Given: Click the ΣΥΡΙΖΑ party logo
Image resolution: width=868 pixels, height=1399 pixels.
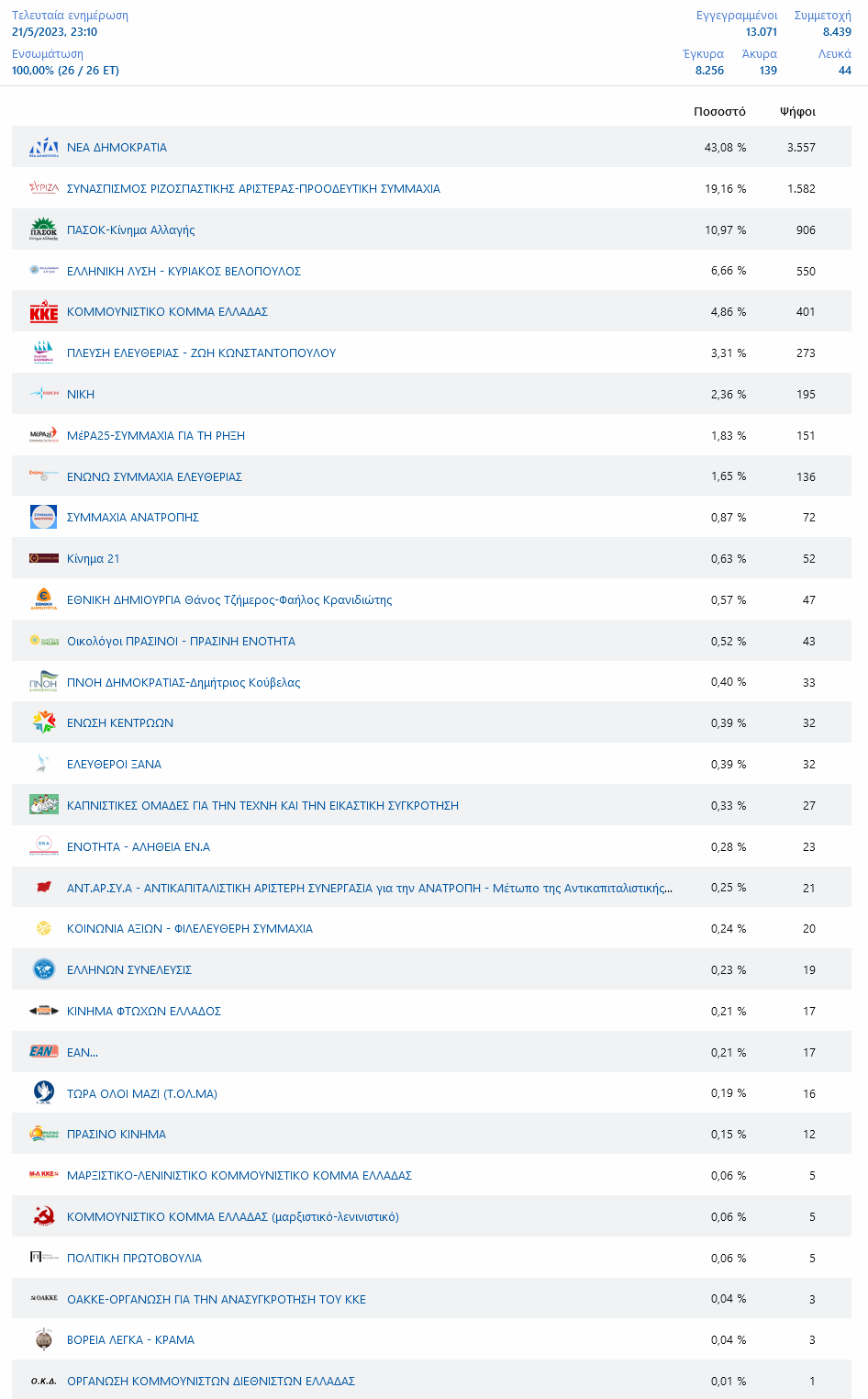Looking at the screenshot, I should pos(44,188).
